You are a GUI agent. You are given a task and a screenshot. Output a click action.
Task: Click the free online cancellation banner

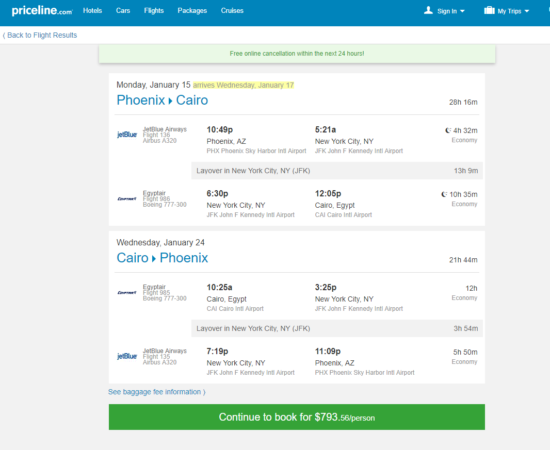pos(297,54)
